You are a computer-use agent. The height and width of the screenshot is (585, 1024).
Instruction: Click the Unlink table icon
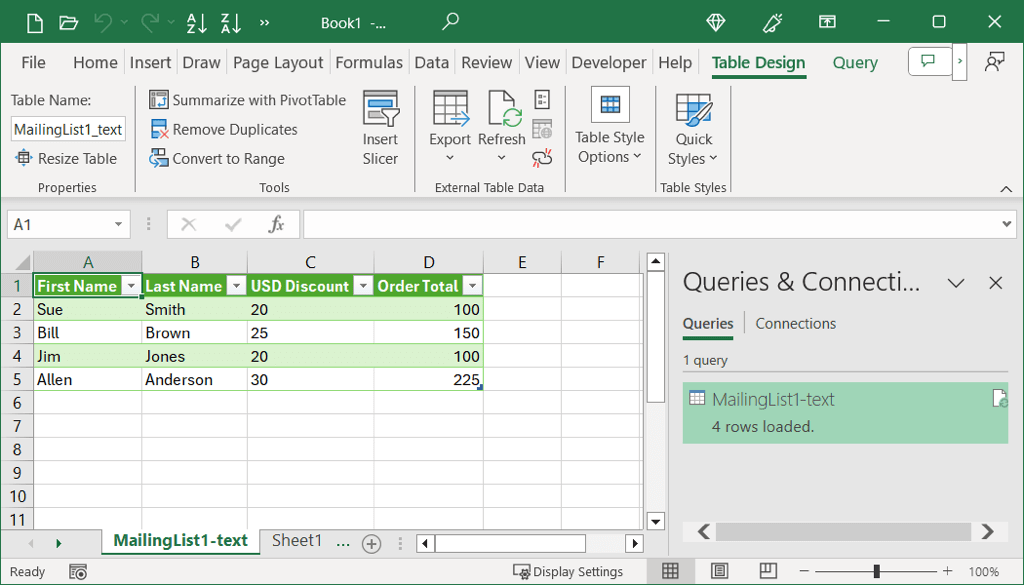542,157
